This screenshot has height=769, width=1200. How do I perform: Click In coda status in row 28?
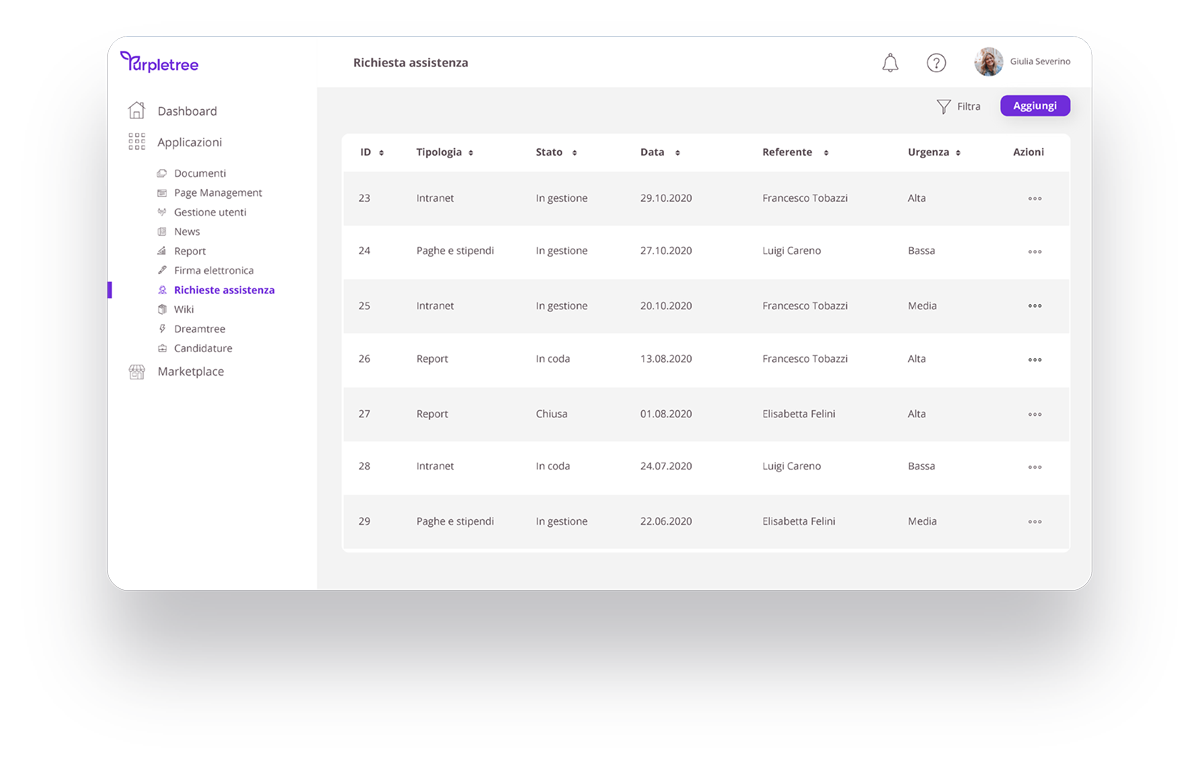[x=553, y=466]
